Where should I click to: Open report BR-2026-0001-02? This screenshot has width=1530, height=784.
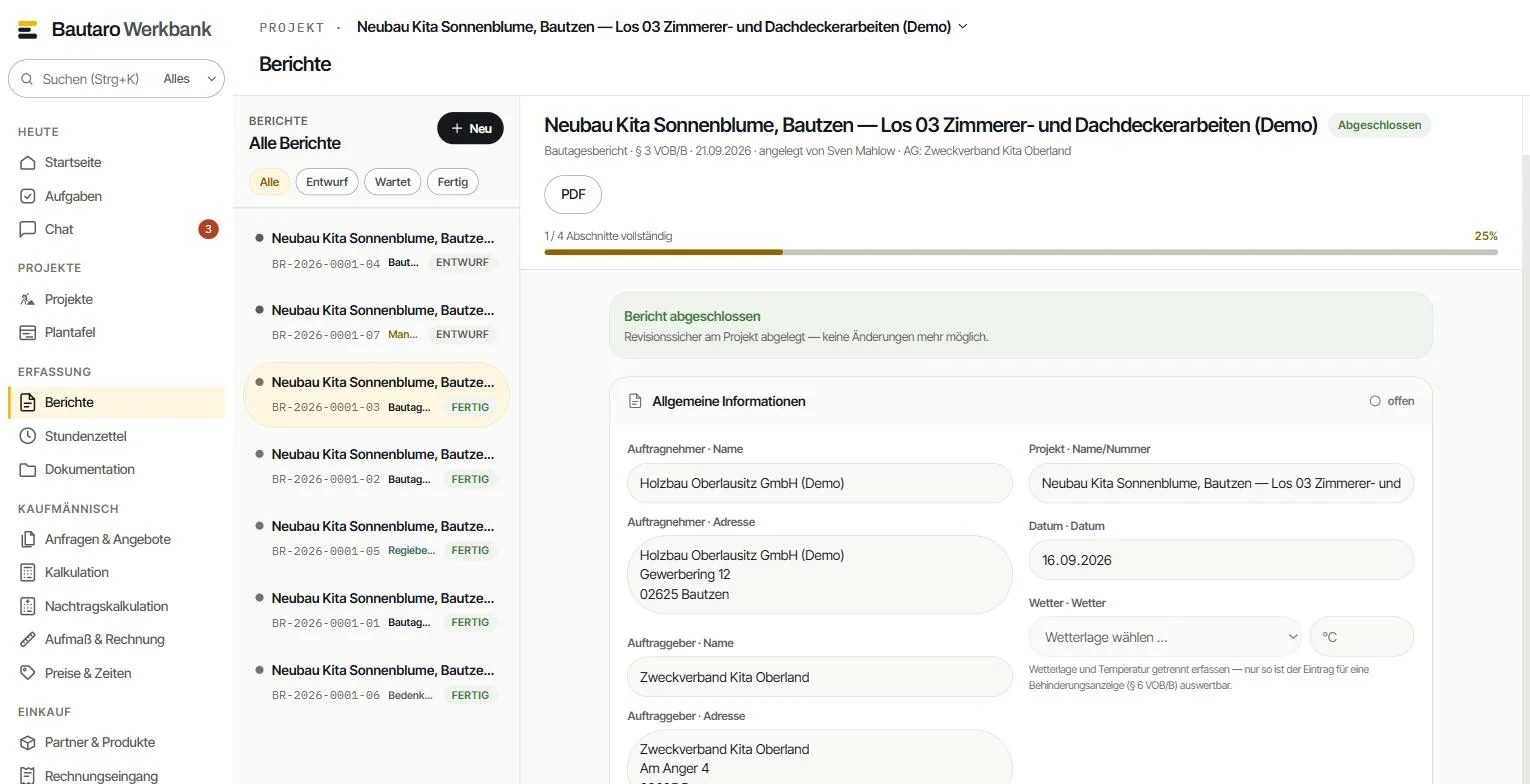click(377, 467)
